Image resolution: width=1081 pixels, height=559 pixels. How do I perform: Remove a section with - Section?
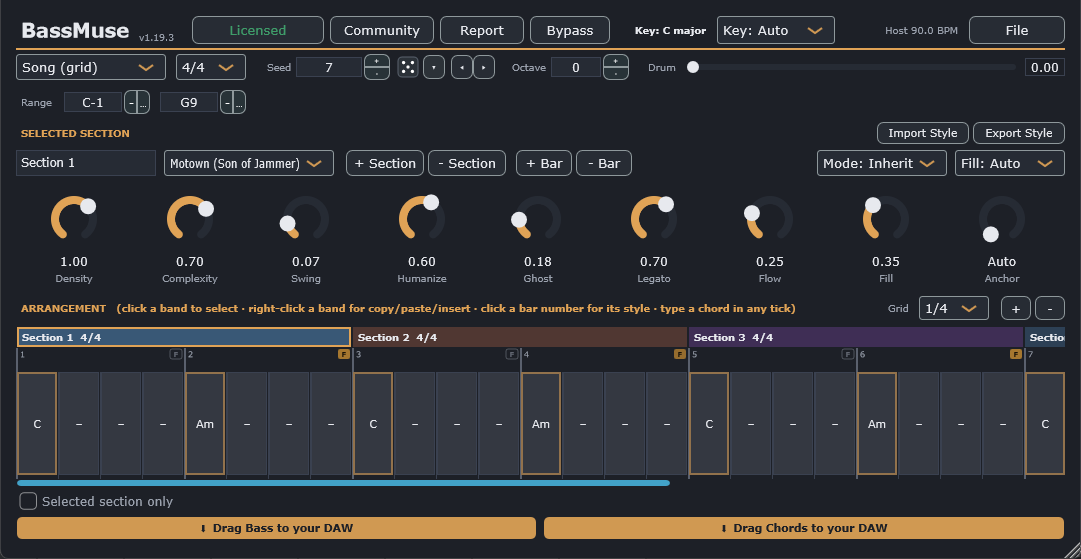pyautogui.click(x=467, y=163)
